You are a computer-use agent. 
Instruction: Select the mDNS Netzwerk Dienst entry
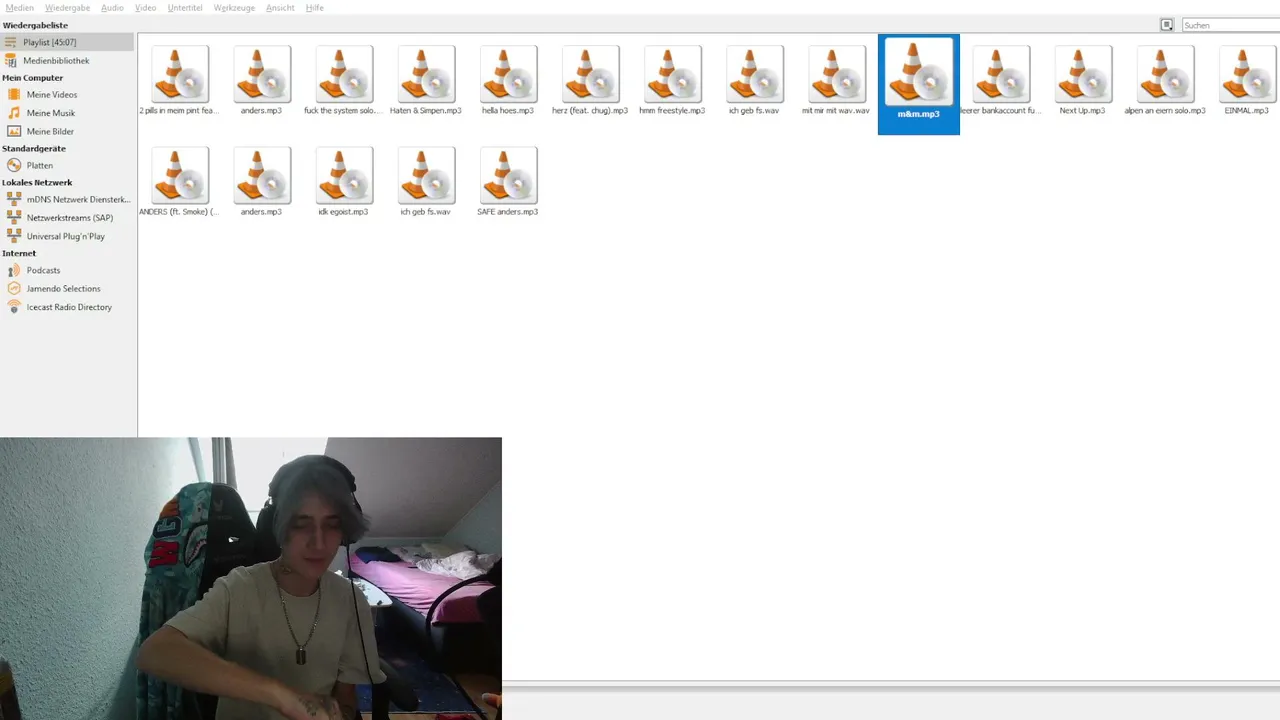click(x=67, y=200)
